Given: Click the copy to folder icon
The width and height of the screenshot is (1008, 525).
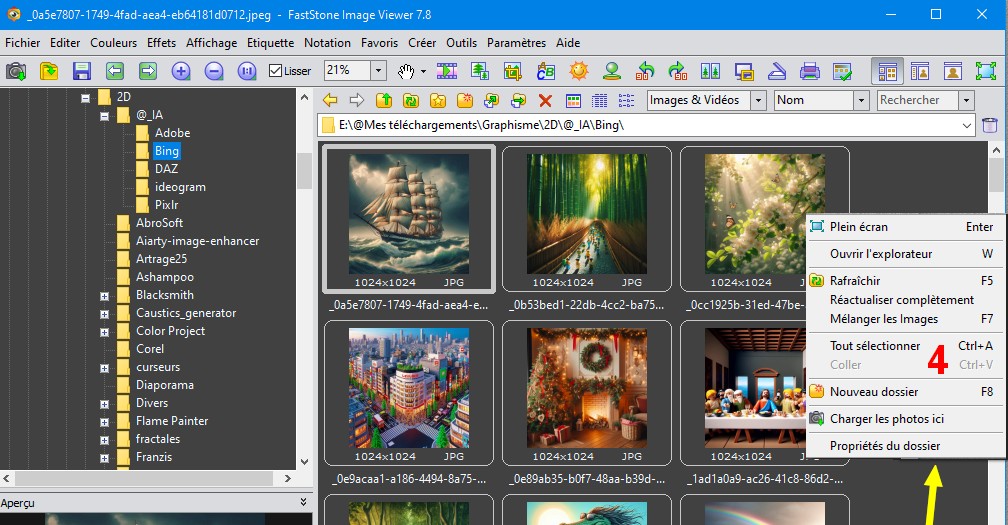Looking at the screenshot, I should [492, 100].
